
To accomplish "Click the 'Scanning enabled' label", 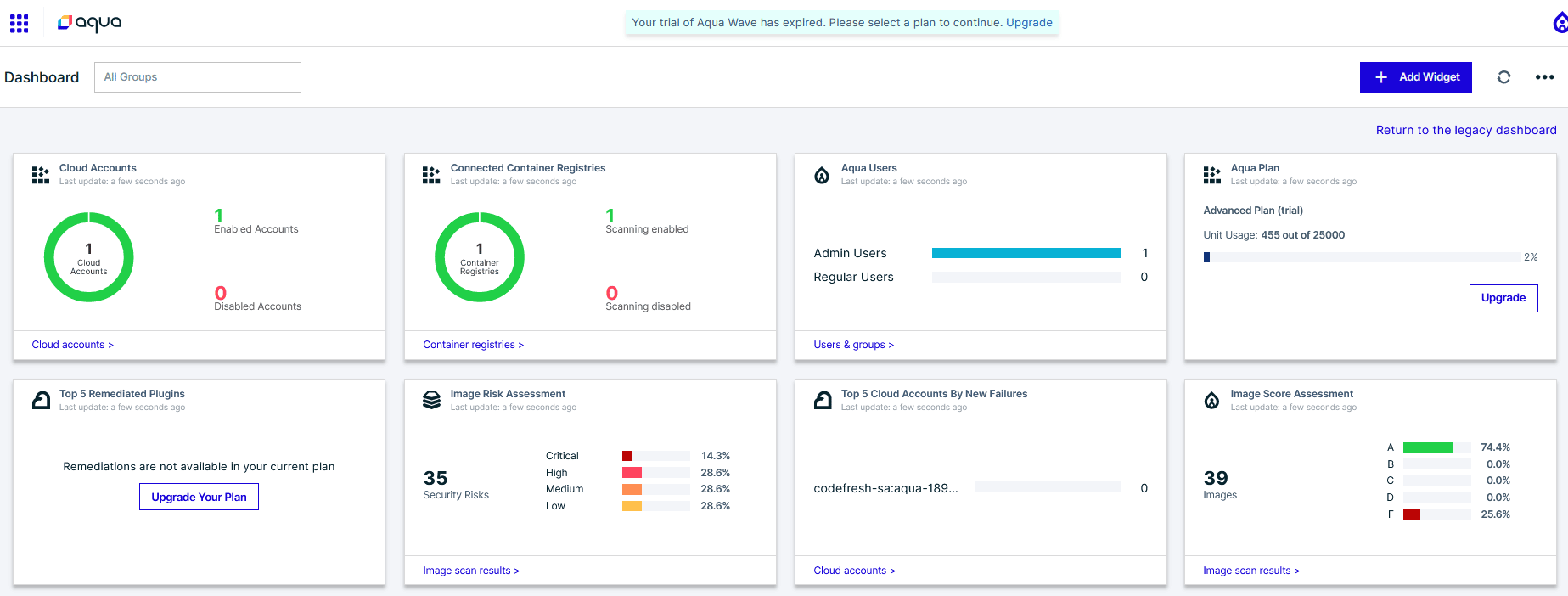I will [647, 229].
